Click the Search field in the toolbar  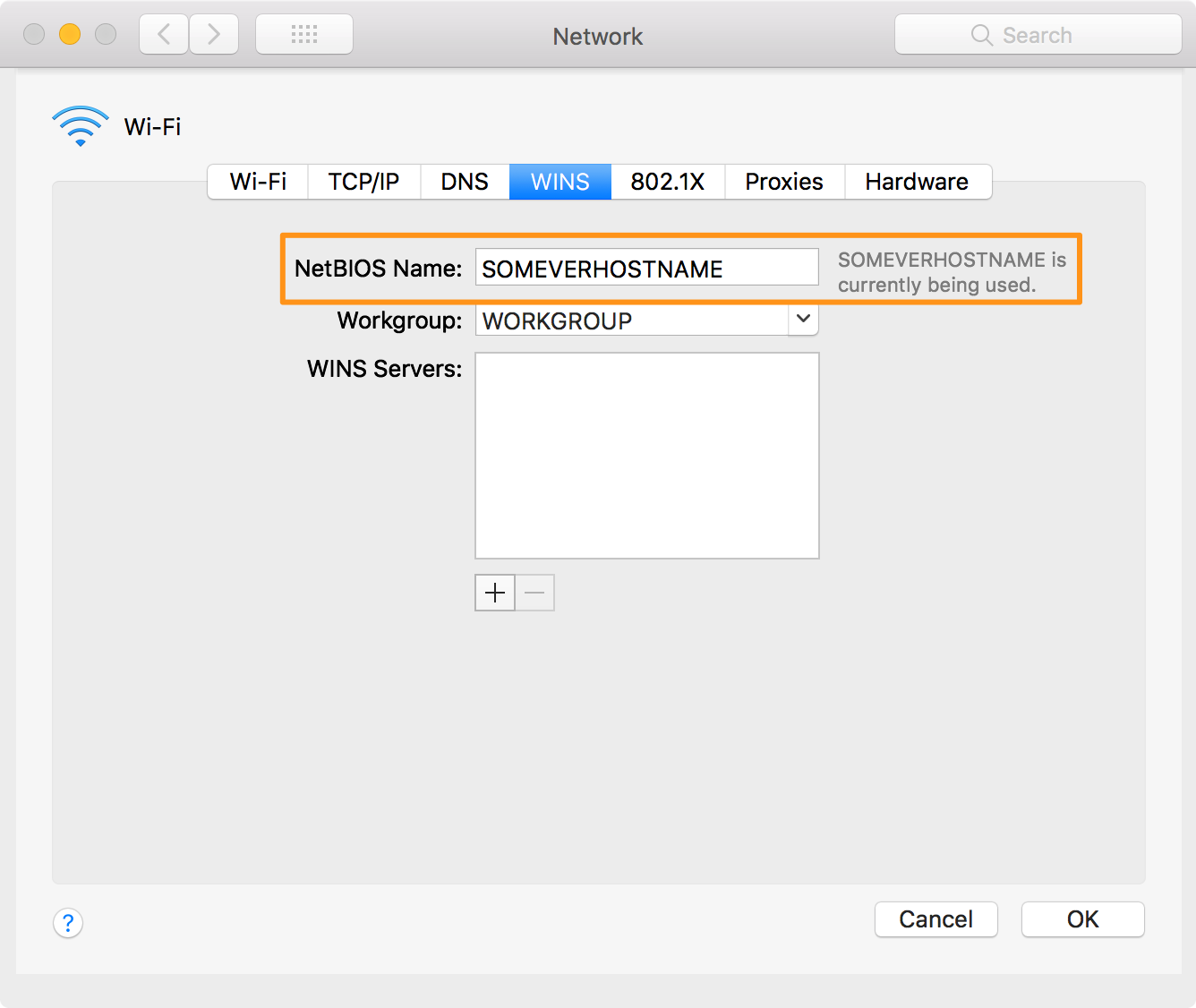[x=1038, y=35]
